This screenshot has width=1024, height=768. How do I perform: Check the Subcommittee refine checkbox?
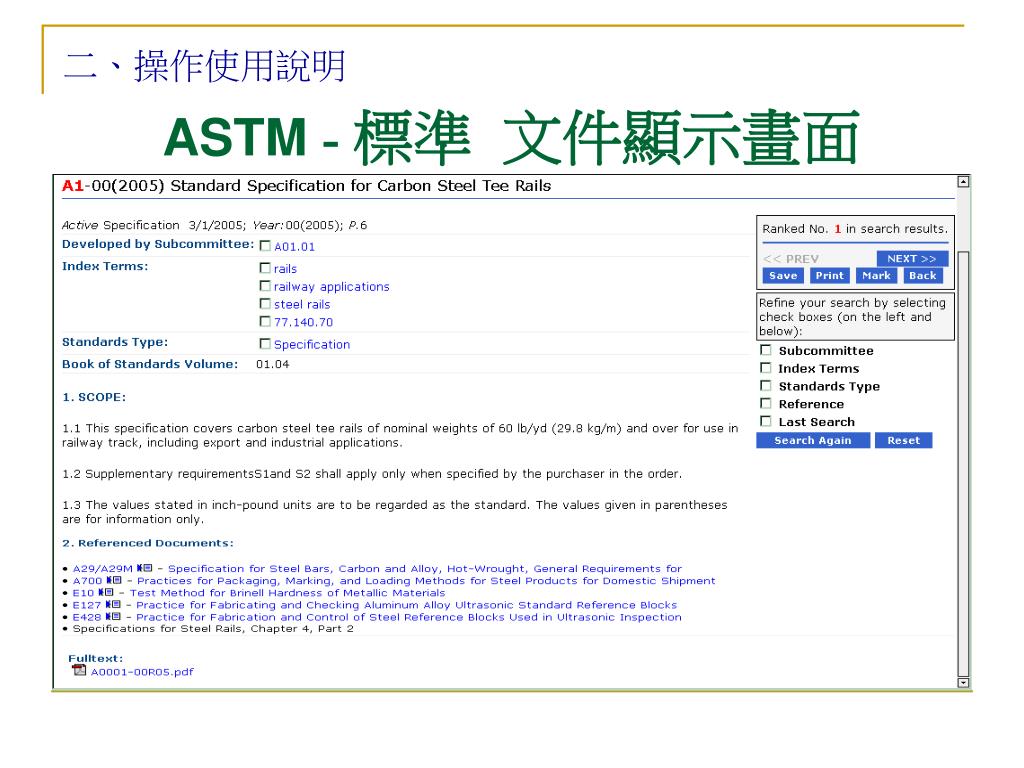765,350
